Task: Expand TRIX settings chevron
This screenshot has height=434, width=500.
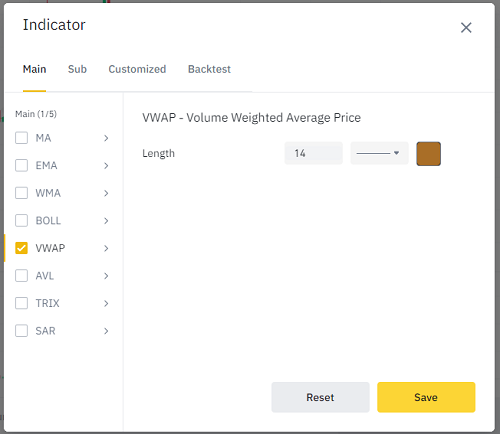Action: tap(106, 303)
